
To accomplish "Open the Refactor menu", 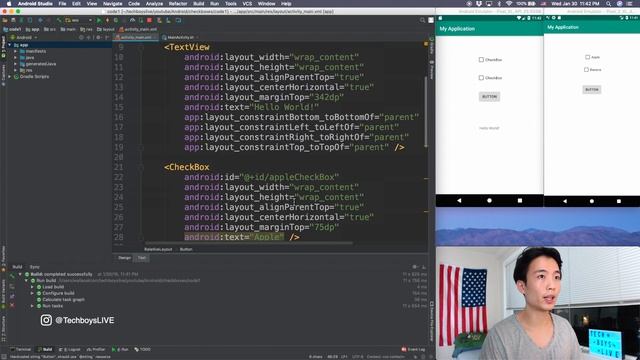I will pos(178,4).
